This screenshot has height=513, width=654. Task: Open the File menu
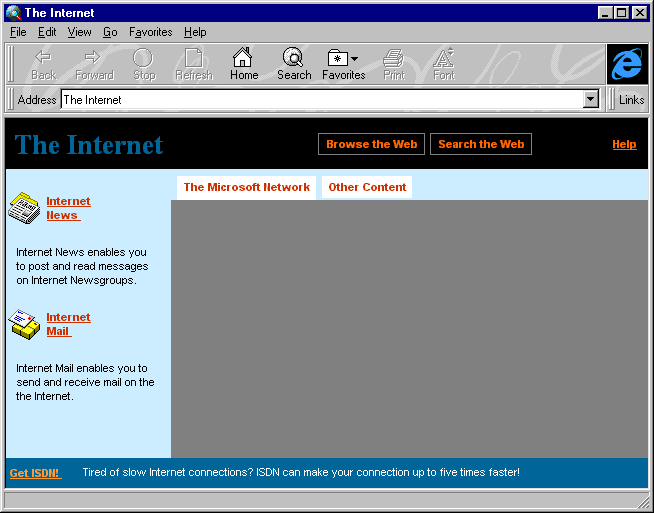click(x=18, y=32)
